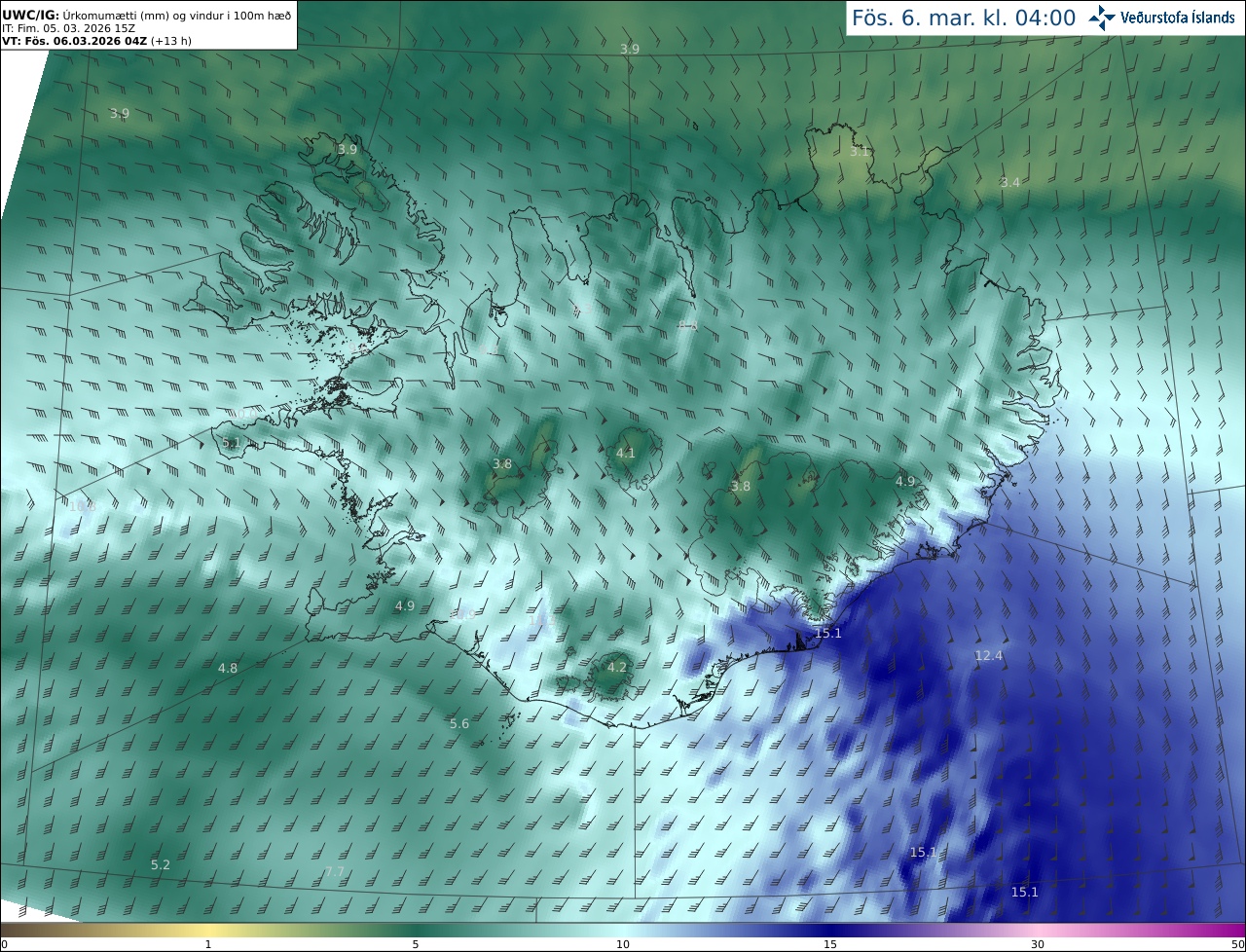Click the color scale tick labeled 30
The height and width of the screenshot is (952, 1246).
(x=1038, y=944)
